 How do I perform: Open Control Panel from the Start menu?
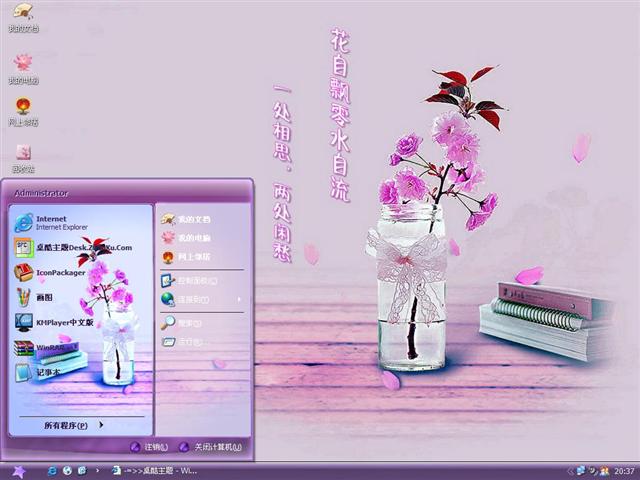pyautogui.click(x=190, y=281)
